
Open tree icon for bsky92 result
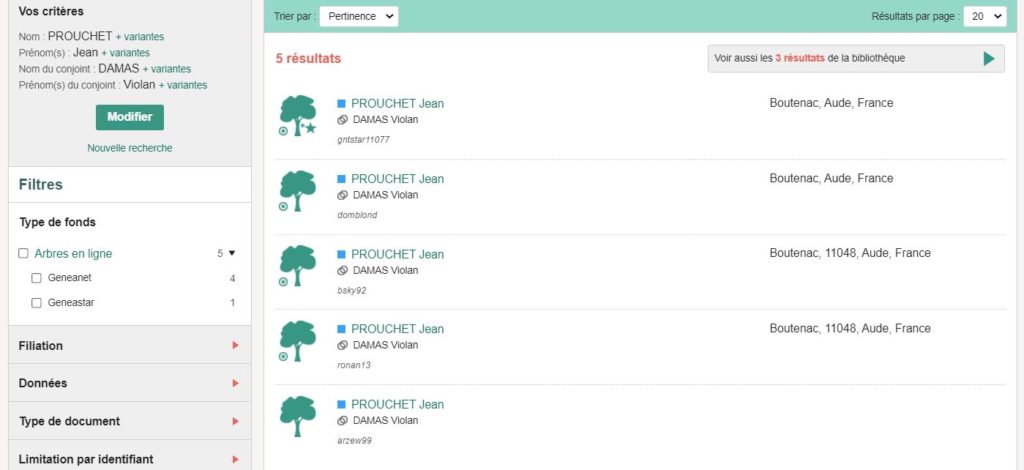pos(297,266)
